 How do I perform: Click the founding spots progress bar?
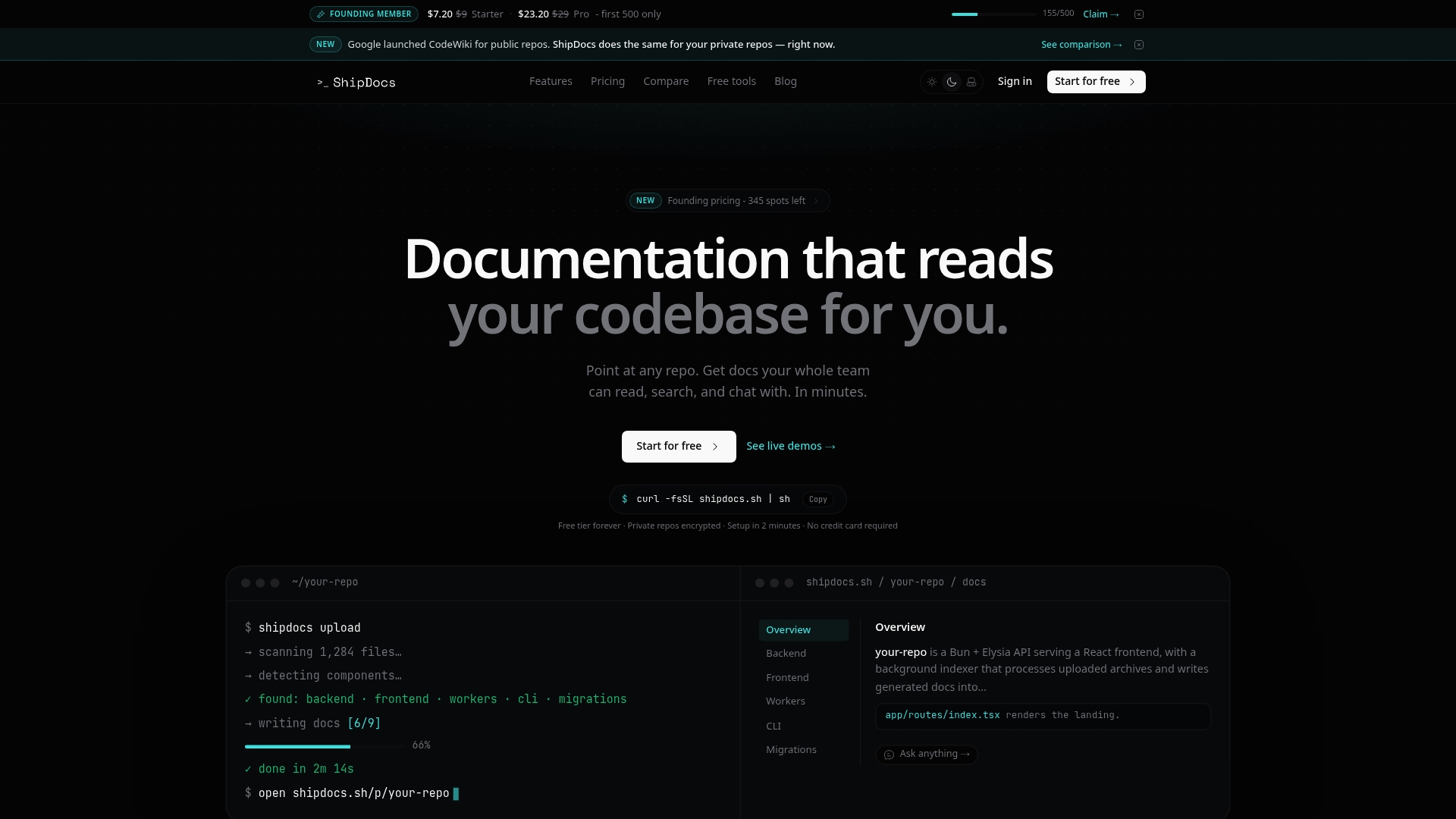993,14
